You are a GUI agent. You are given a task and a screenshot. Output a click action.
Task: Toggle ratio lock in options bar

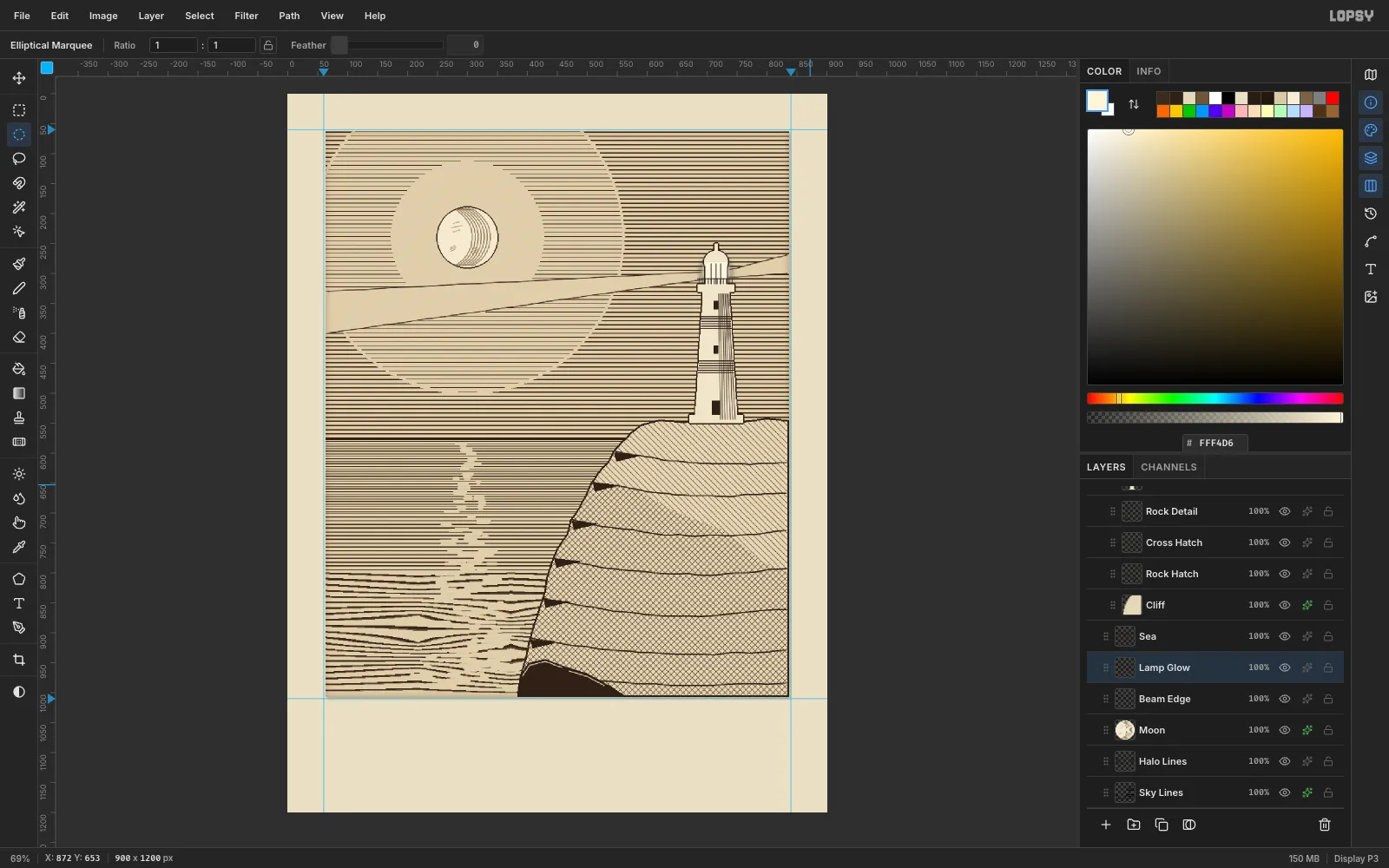(x=268, y=45)
